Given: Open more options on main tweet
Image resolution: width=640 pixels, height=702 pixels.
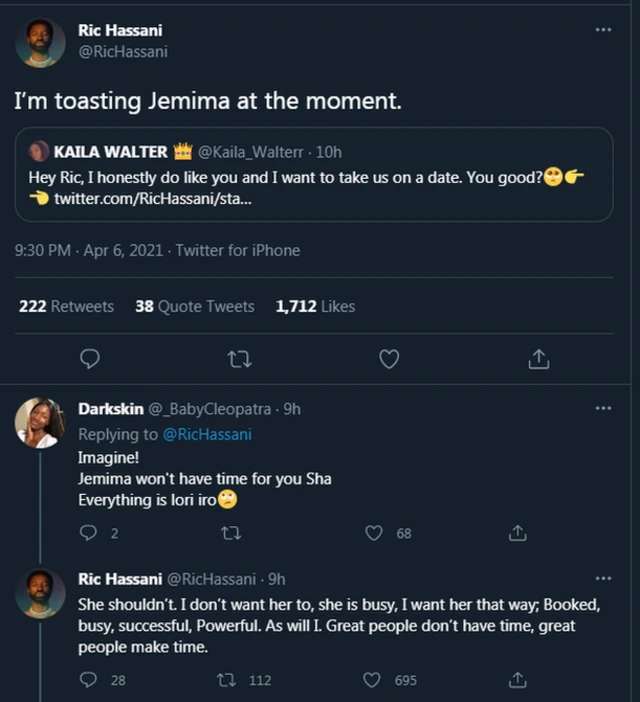Looking at the screenshot, I should 602,30.
